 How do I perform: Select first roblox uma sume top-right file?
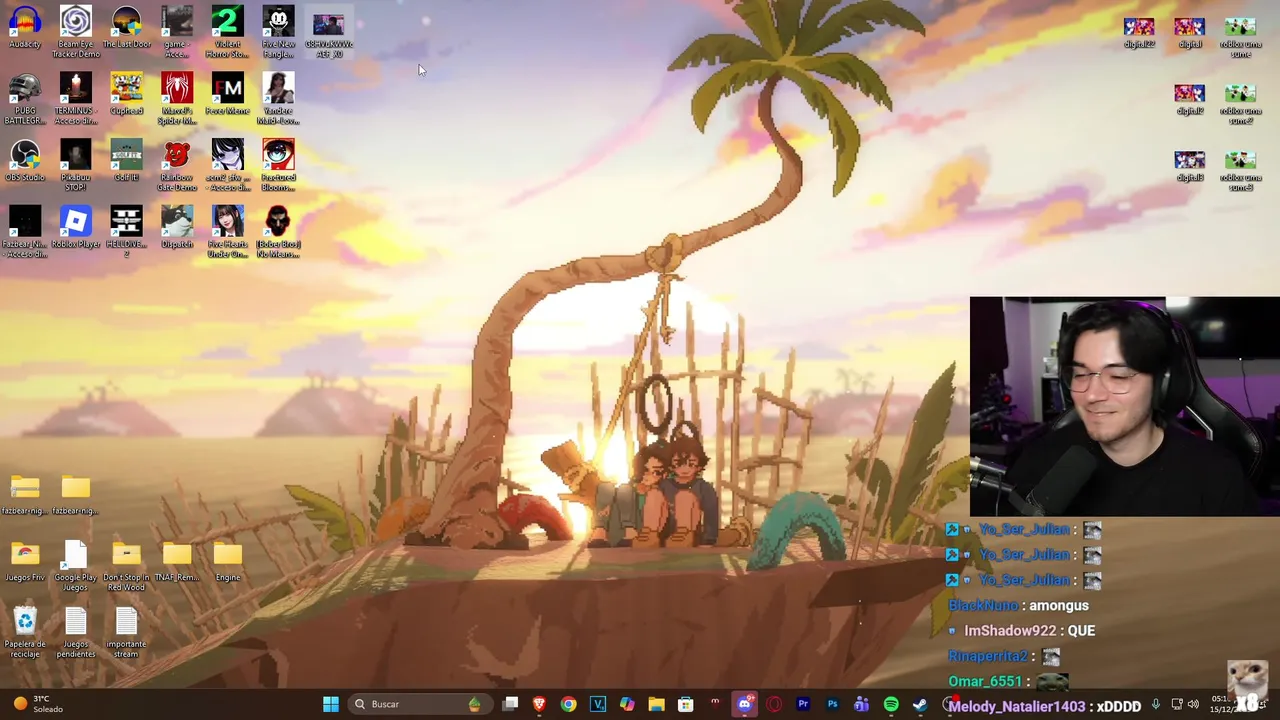pos(1240,37)
